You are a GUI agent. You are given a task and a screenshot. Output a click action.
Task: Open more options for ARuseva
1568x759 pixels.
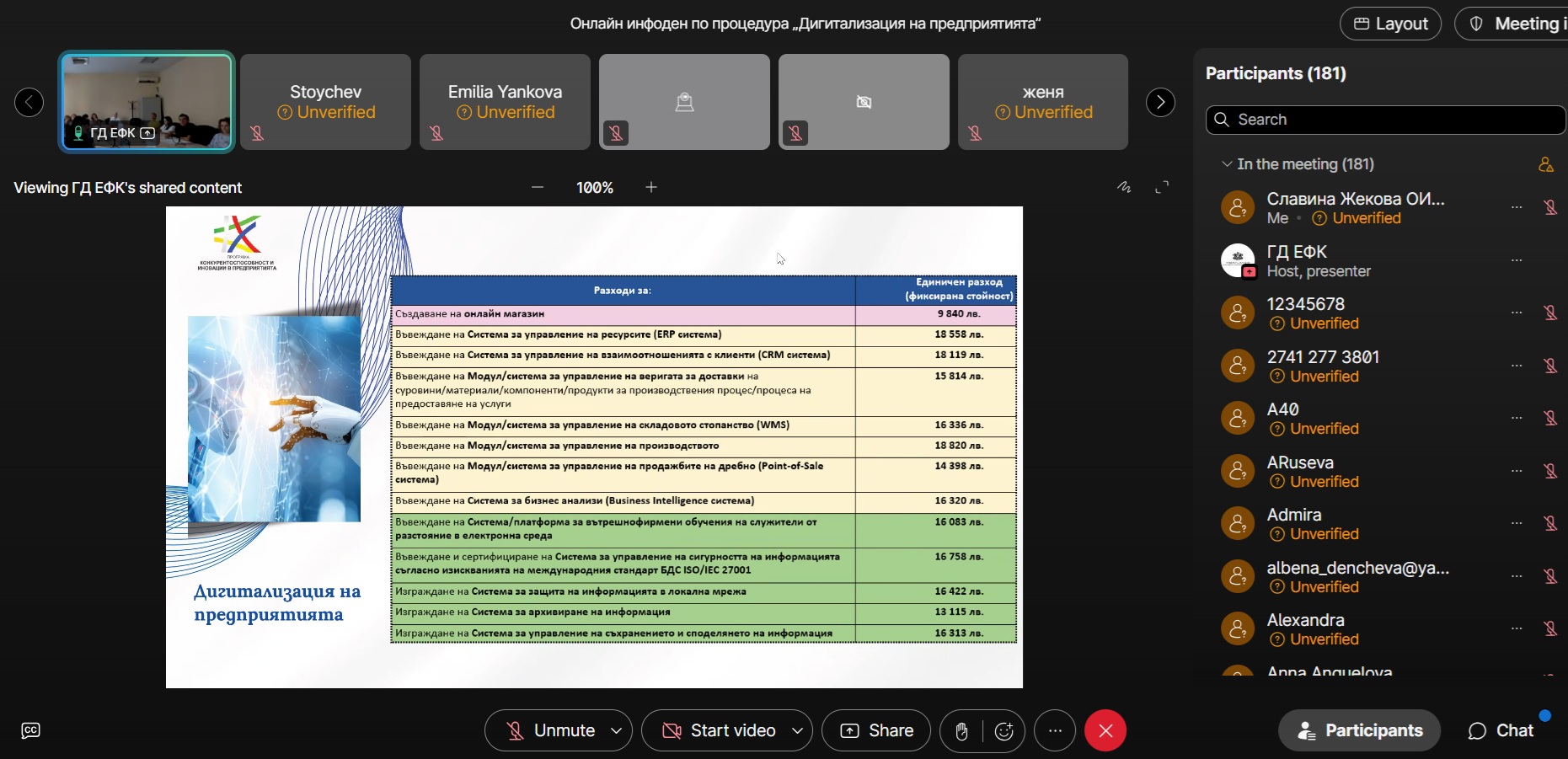click(x=1517, y=471)
